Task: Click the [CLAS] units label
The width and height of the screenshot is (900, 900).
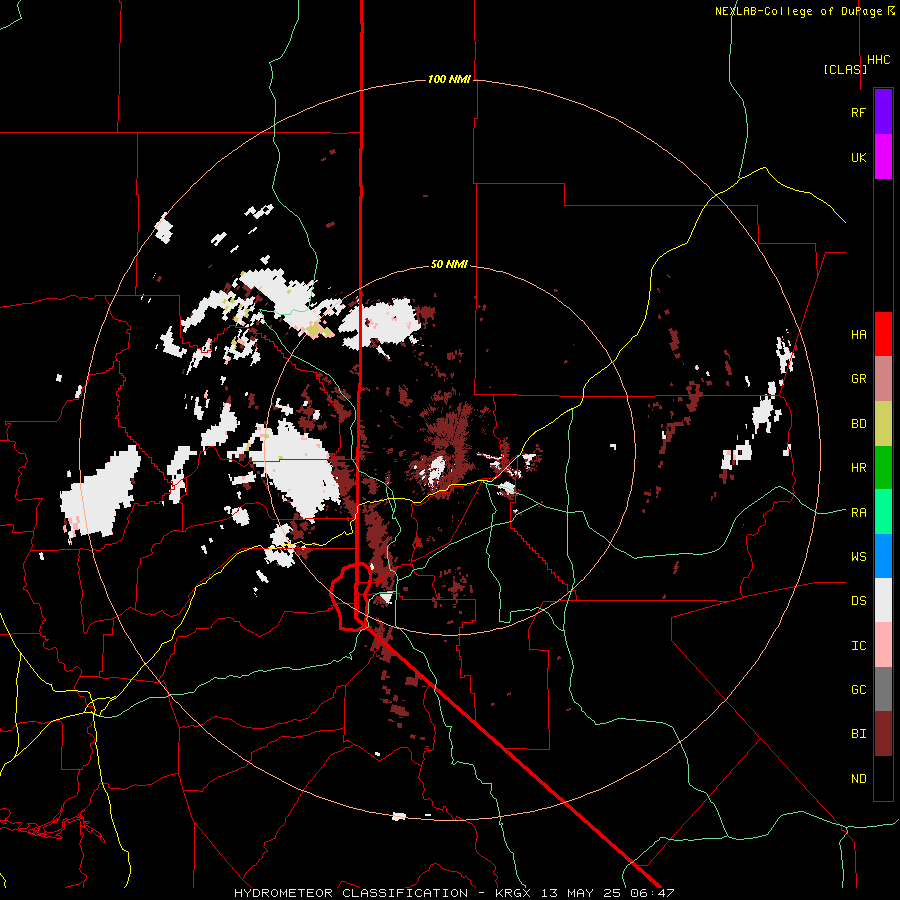Action: [x=845, y=69]
